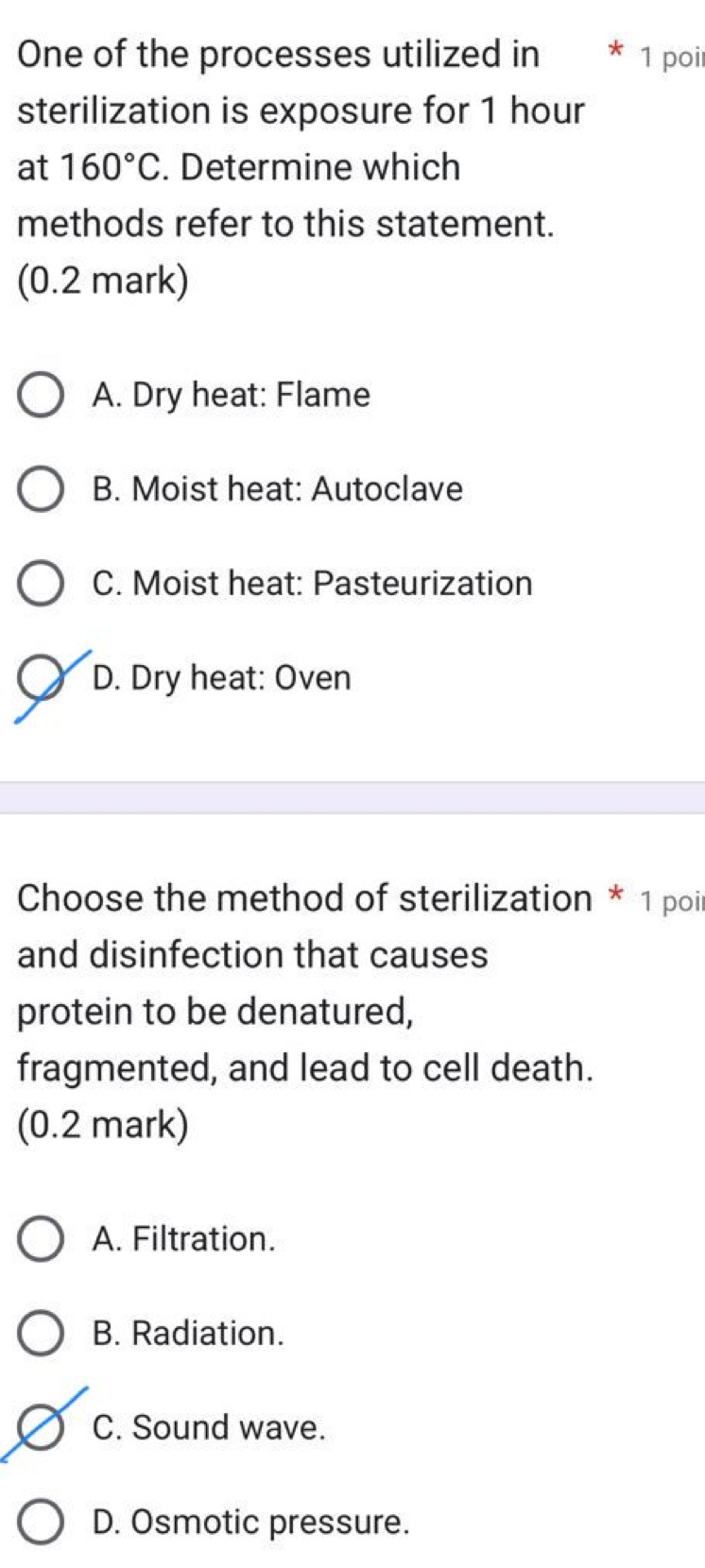705x1568 pixels.
Task: Click the 'A. Dry heat: Flame' option text
Action: [x=232, y=395]
